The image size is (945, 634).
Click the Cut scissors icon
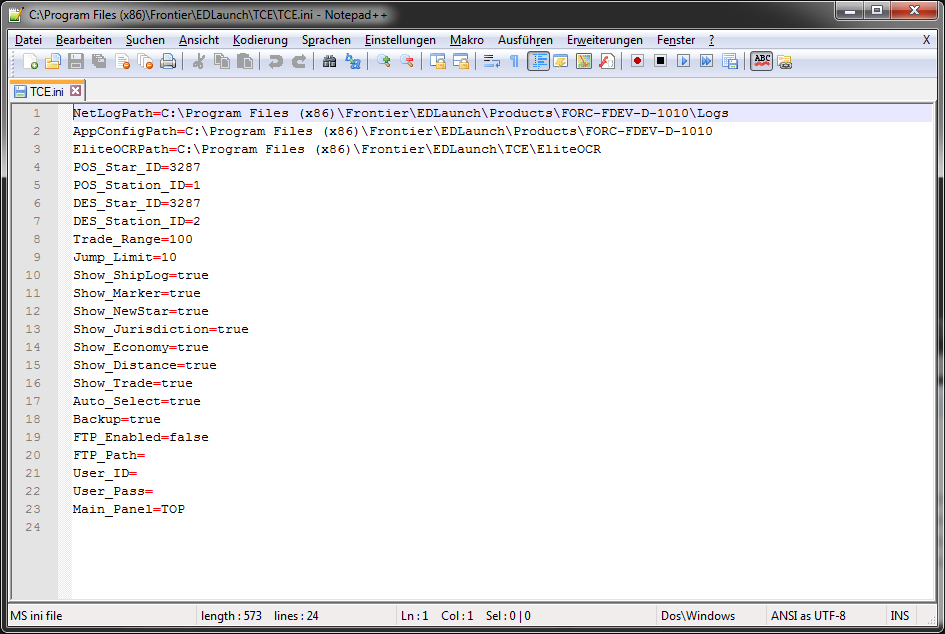[x=198, y=61]
